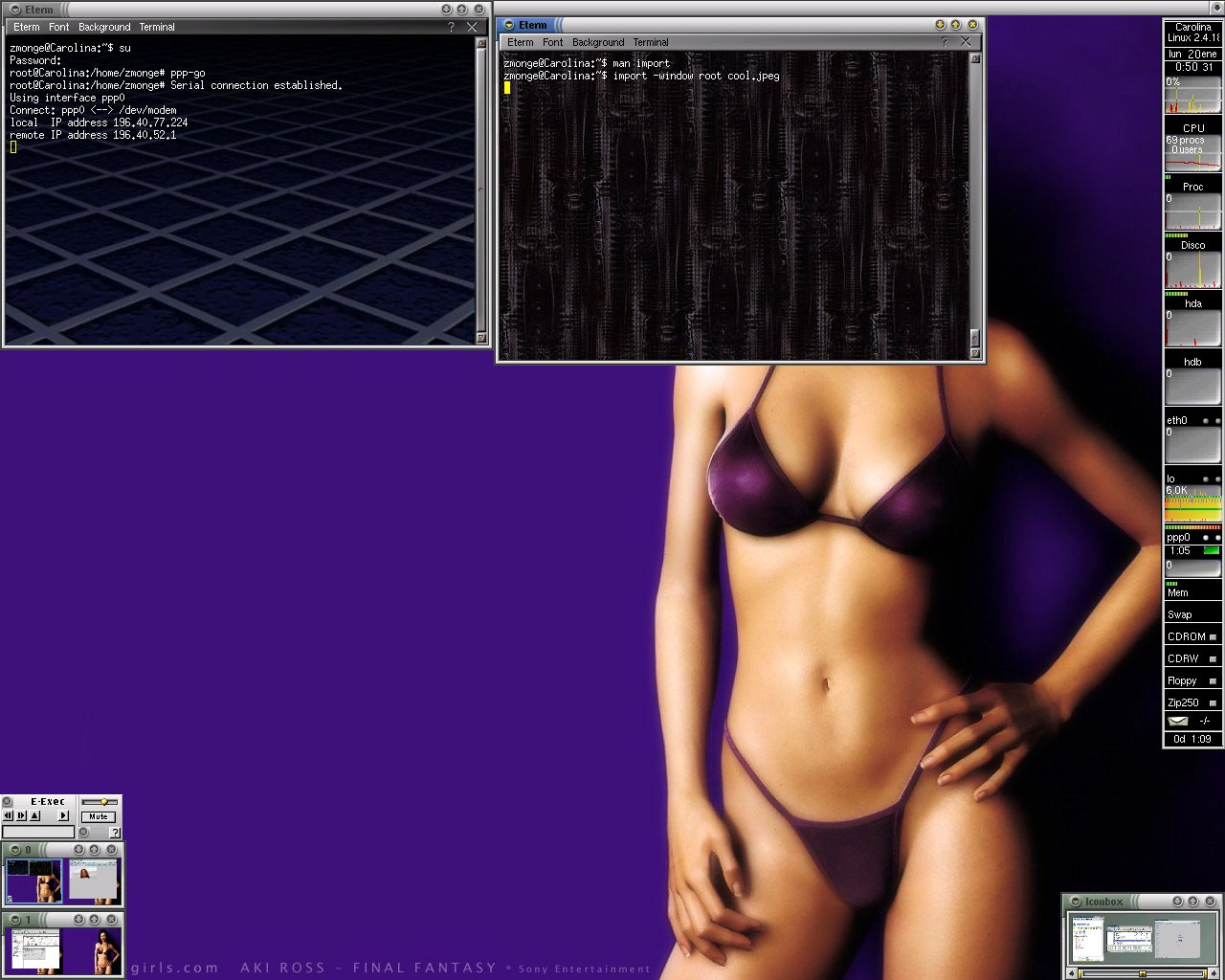Open the Terminal menu in the left Eterm

click(157, 27)
